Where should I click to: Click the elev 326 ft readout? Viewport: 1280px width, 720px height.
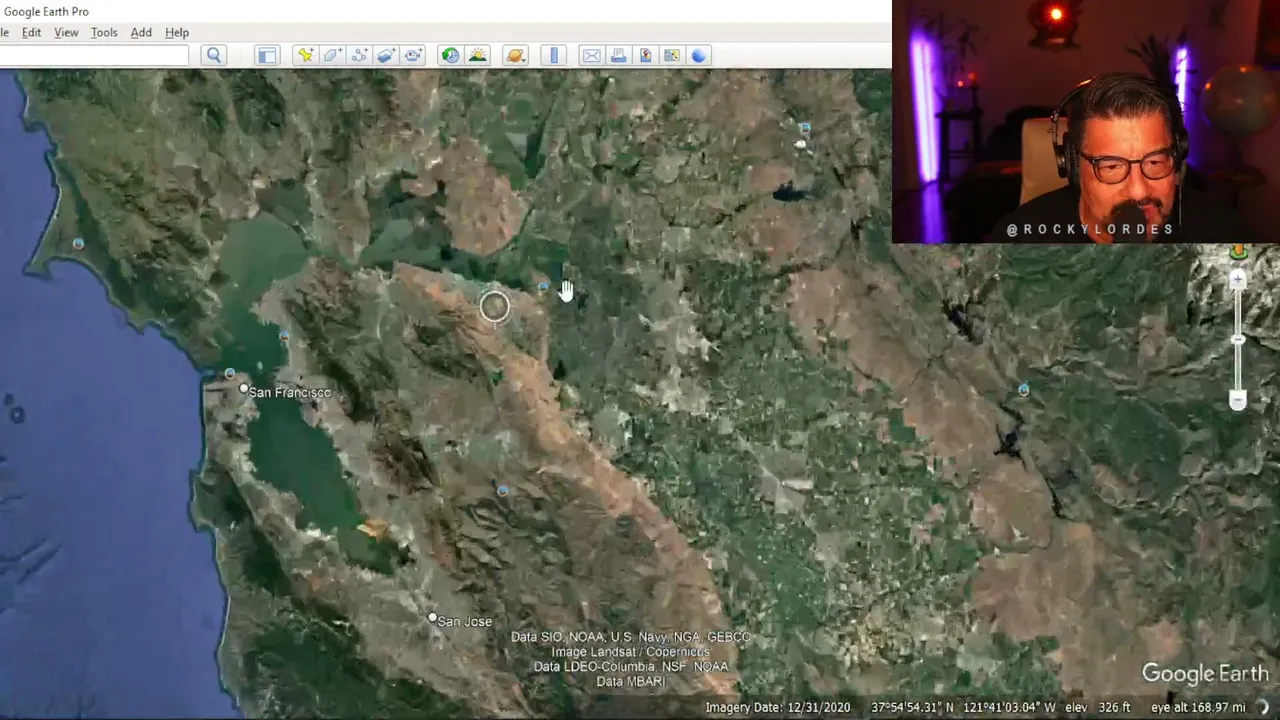[x=1098, y=707]
